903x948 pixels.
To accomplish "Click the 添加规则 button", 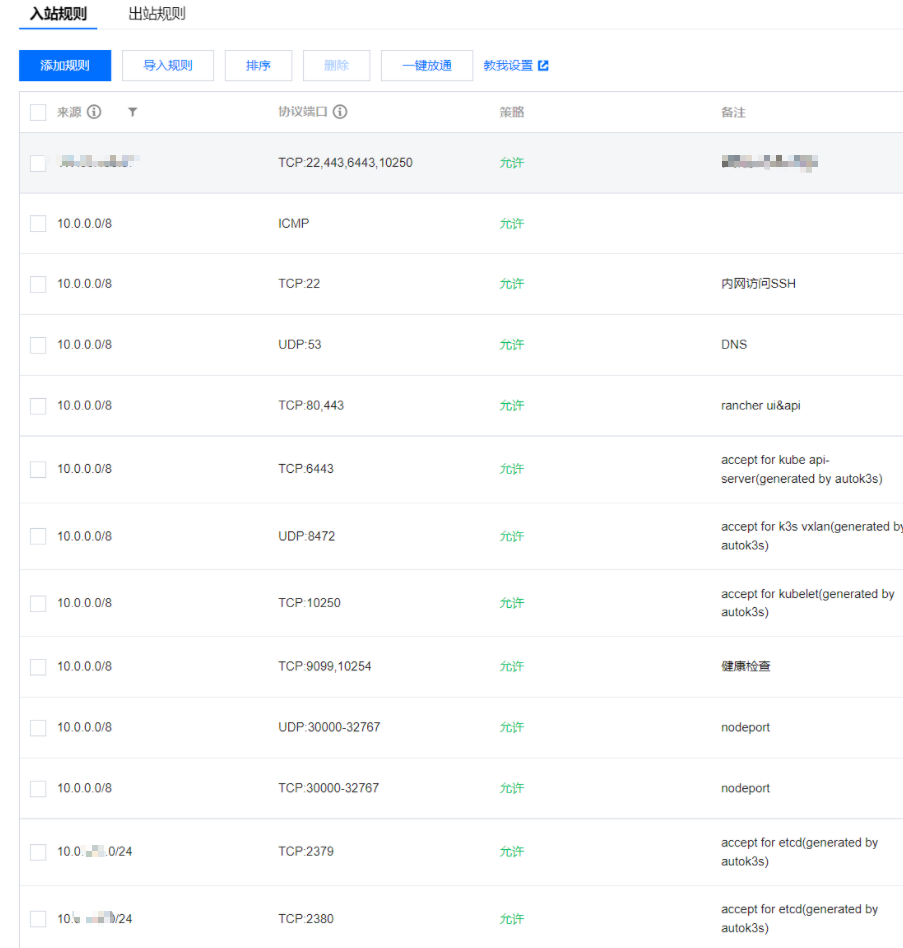I will [65, 65].
